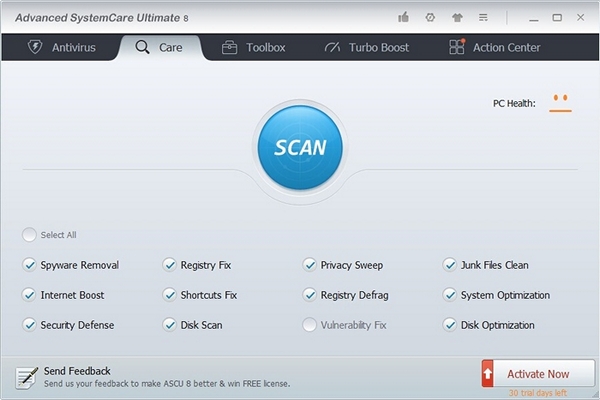Uncheck Disk Optimization
Screen dimensions: 600x400
click(x=449, y=325)
